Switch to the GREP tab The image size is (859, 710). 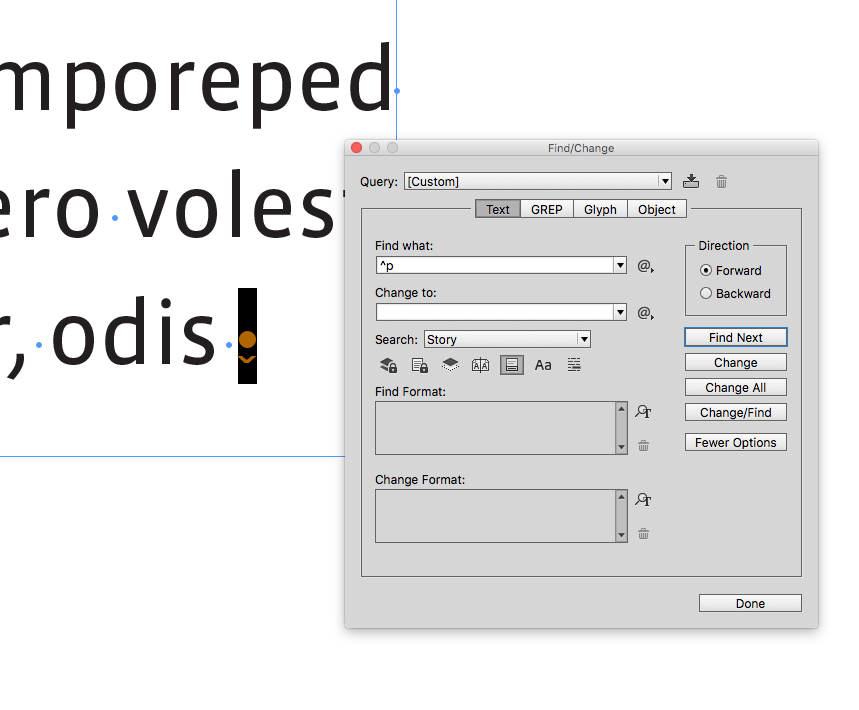click(x=546, y=209)
